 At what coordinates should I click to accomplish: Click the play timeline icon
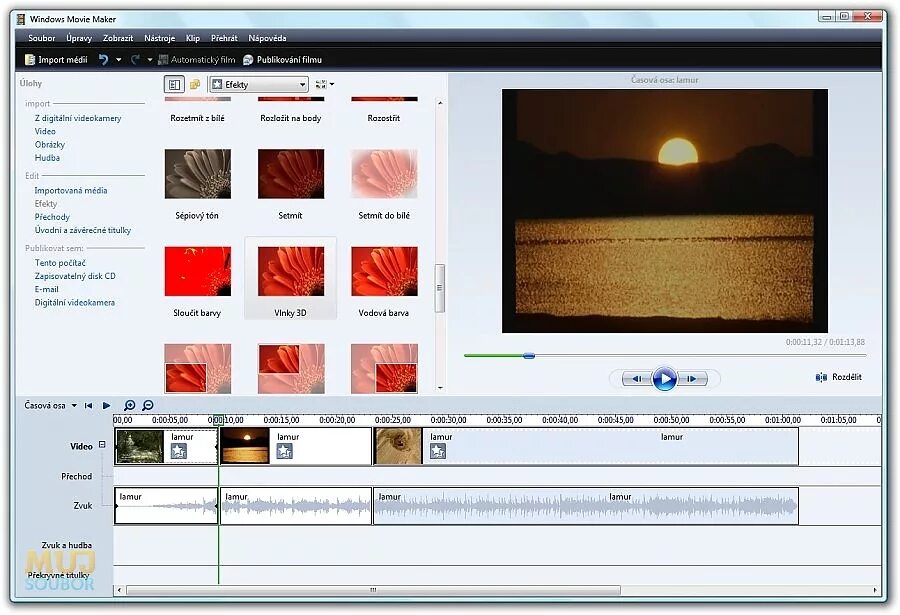[106, 405]
